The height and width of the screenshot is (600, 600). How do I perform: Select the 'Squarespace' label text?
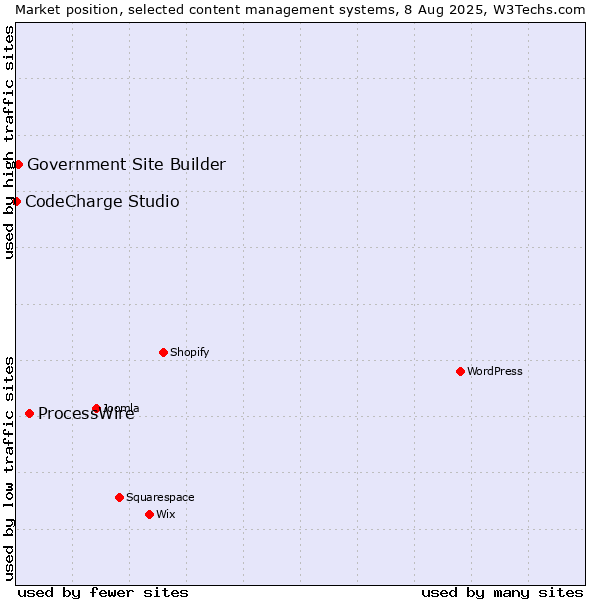160,497
